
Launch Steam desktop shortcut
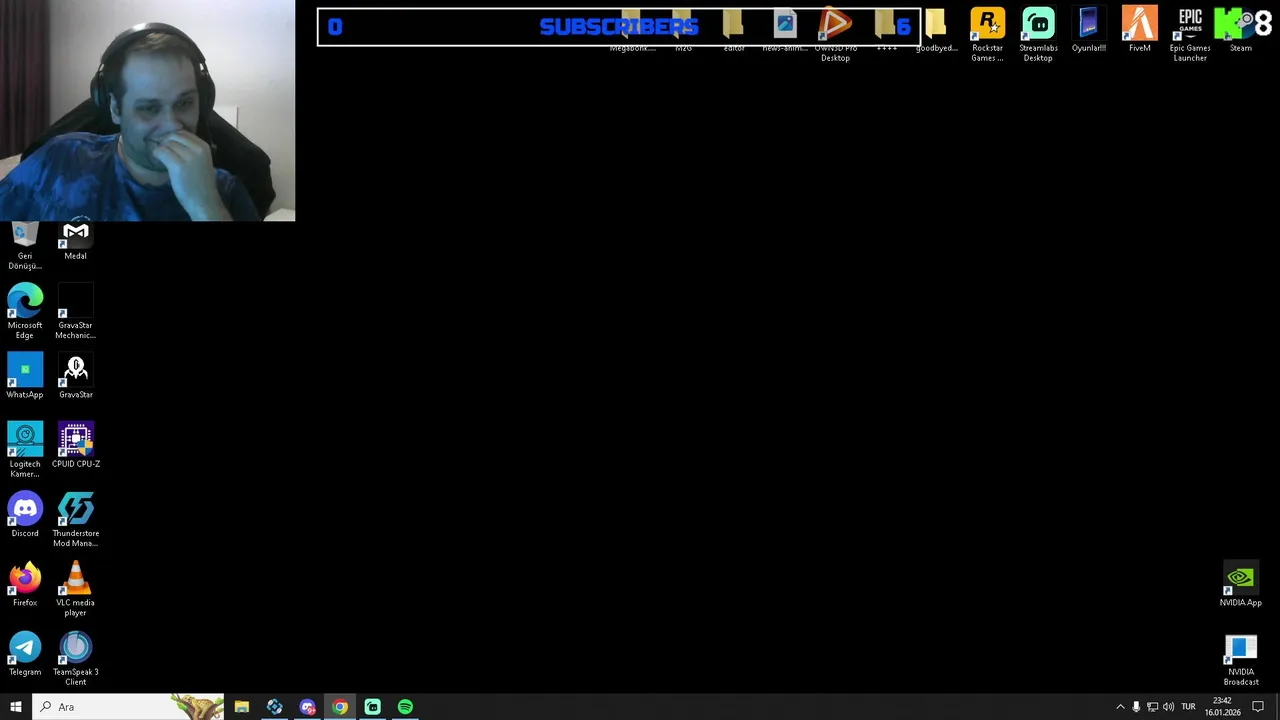pyautogui.click(x=1240, y=29)
